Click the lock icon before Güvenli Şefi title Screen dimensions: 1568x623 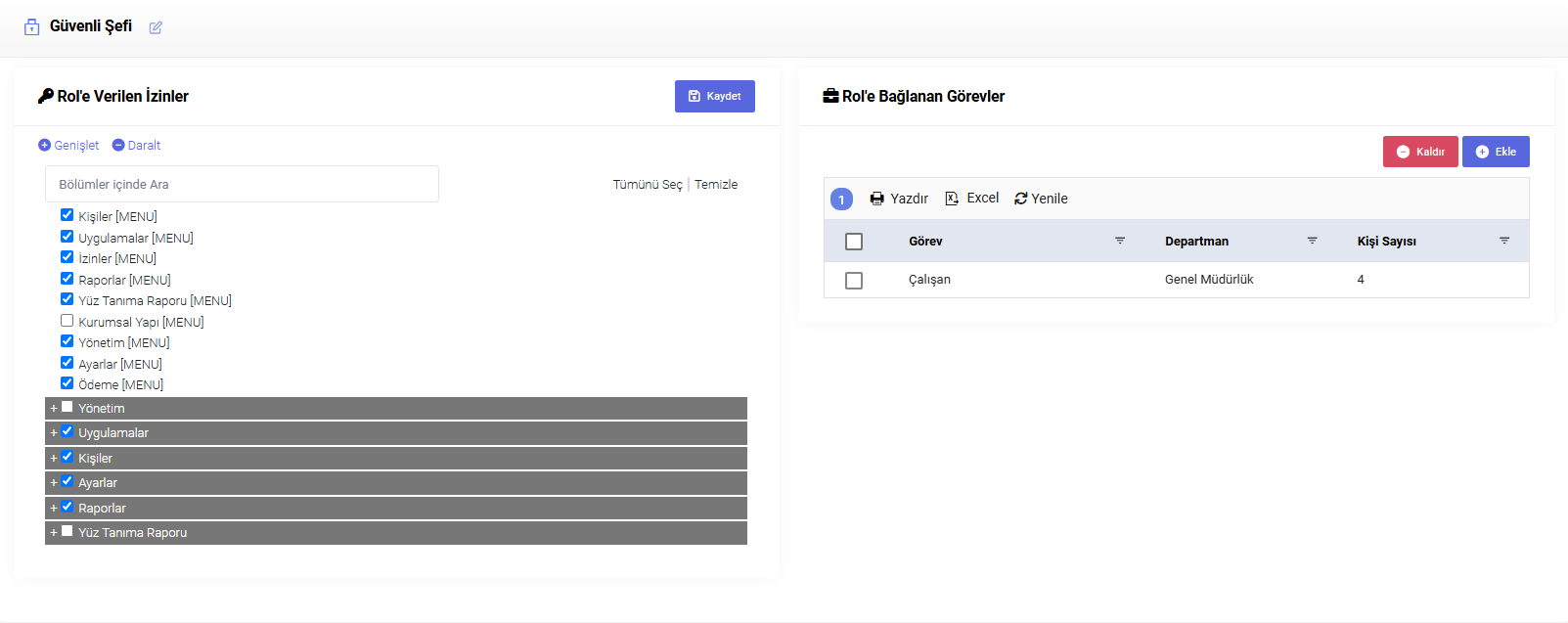(32, 27)
